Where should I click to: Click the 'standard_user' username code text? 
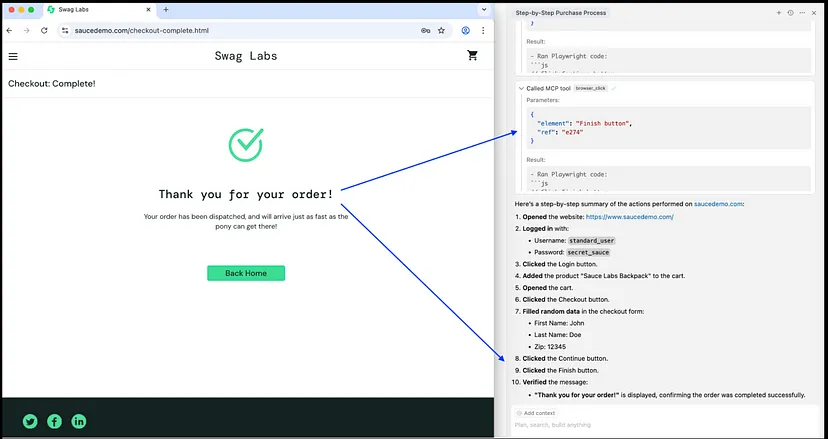[x=591, y=240]
